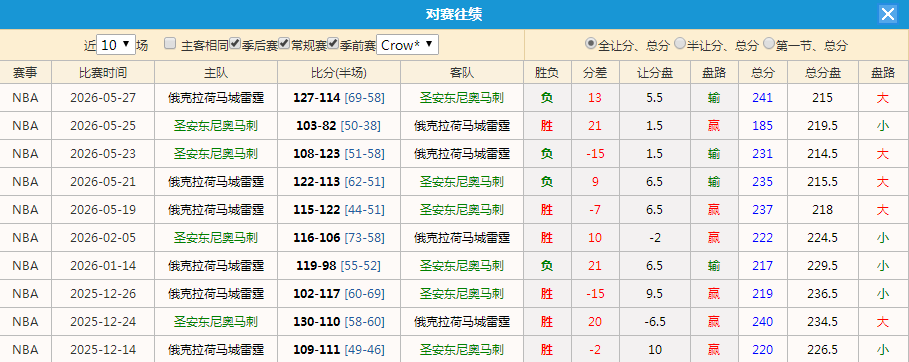The width and height of the screenshot is (909, 362).
Task: Click point difference -2 in 分差 column
Action: [x=595, y=350]
